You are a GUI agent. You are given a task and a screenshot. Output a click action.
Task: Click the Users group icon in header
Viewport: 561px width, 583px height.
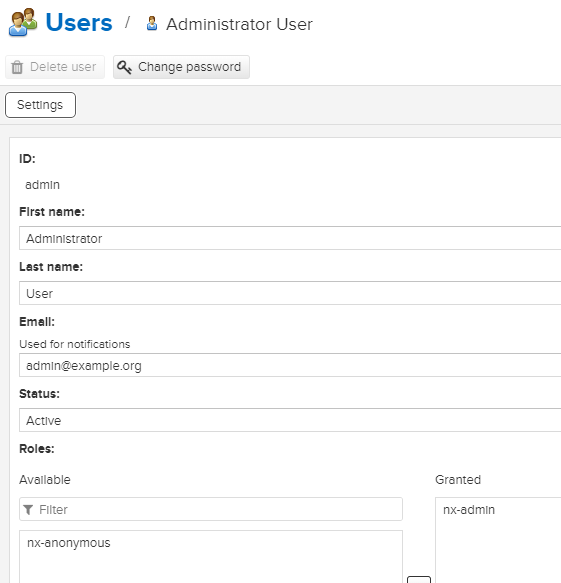[x=23, y=23]
